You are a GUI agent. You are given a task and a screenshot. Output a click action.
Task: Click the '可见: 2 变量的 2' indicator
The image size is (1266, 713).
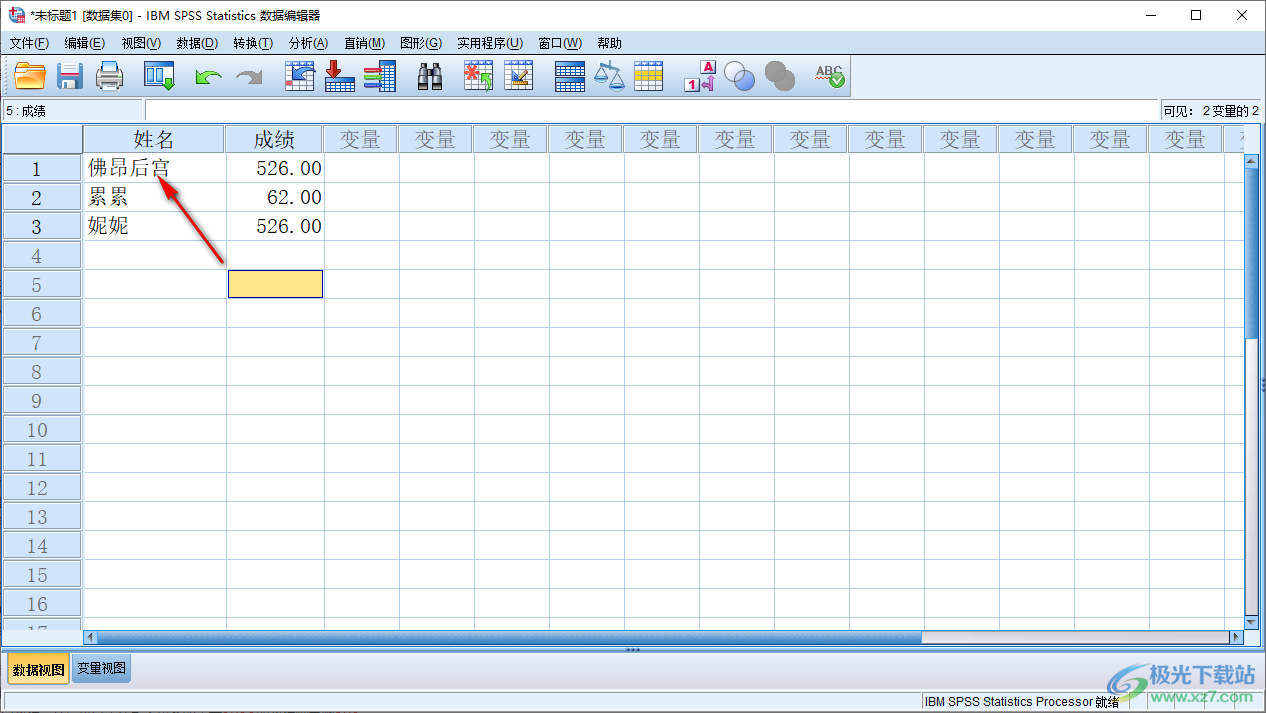[x=1210, y=111]
